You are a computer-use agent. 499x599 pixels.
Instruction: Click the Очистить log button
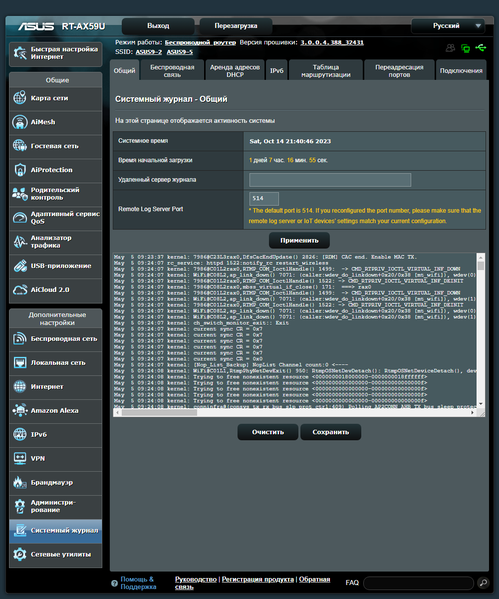coord(268,432)
